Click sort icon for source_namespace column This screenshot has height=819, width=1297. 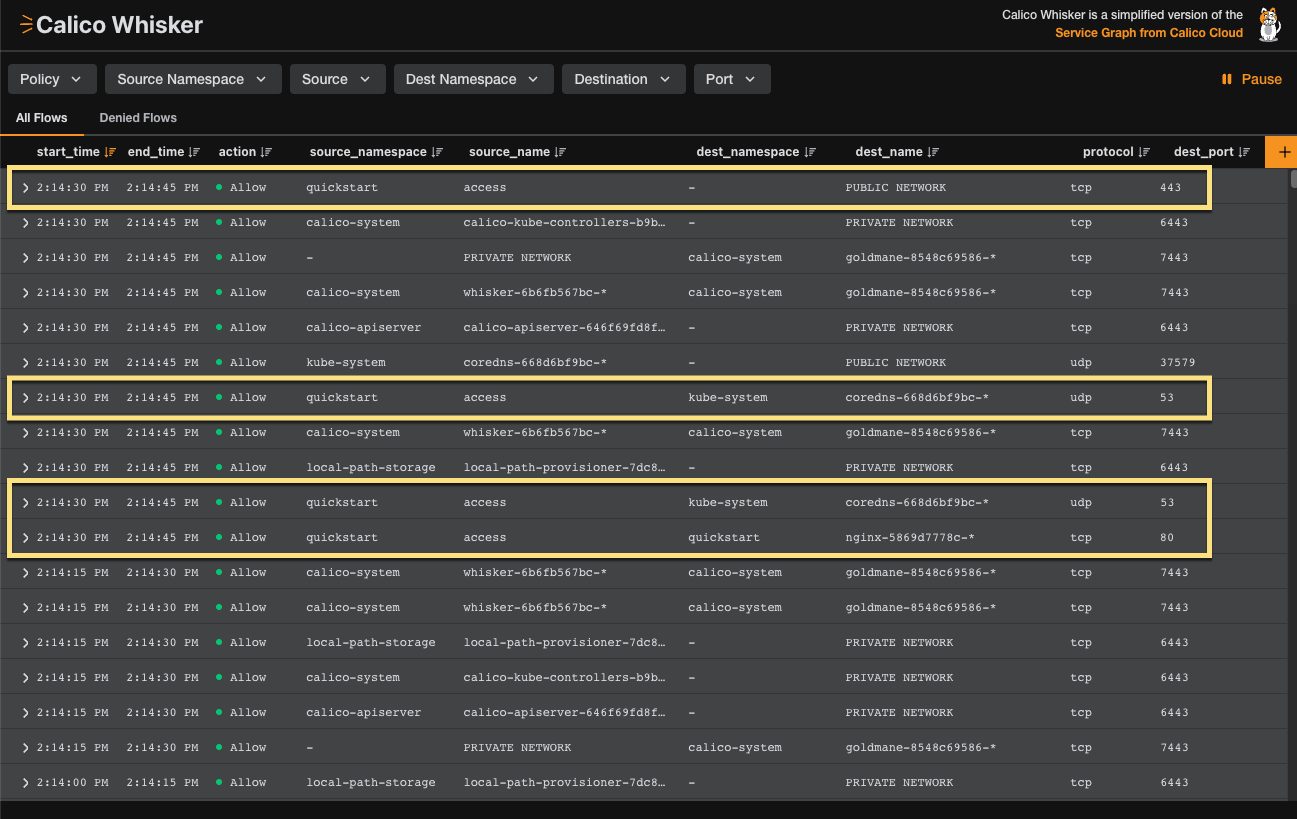[437, 152]
